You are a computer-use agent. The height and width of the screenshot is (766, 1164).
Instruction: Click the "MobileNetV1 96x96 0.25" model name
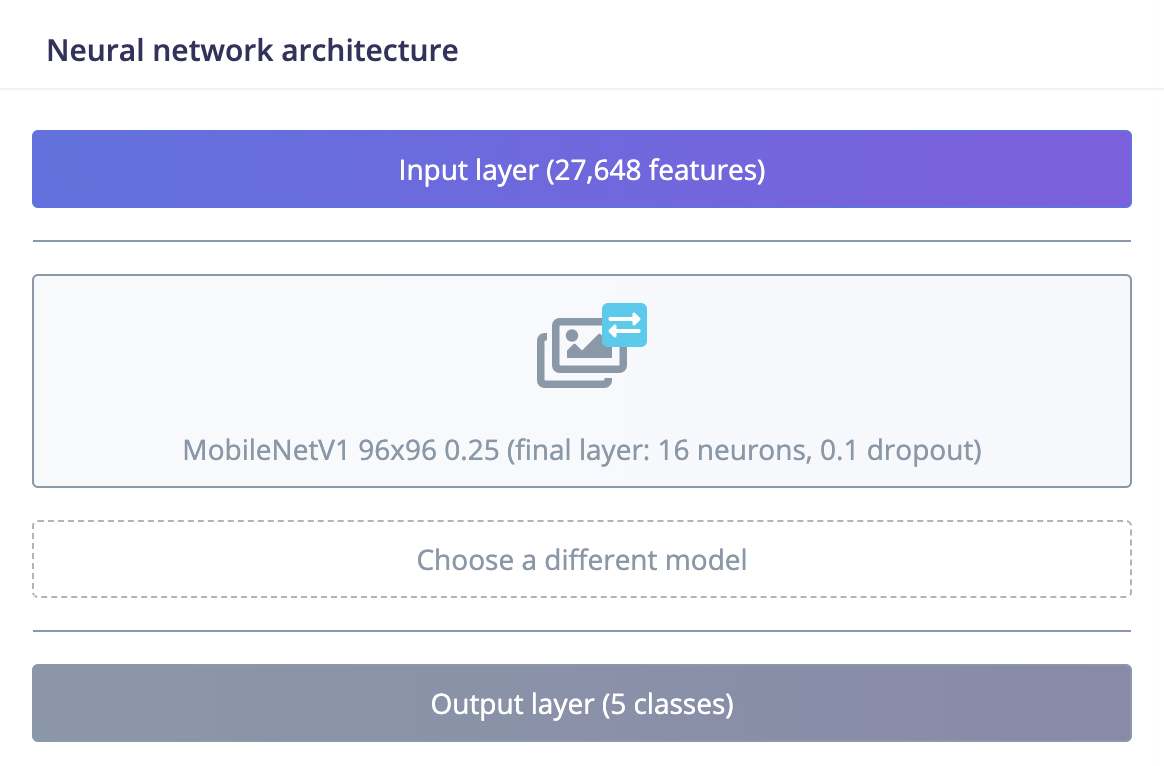(x=341, y=450)
